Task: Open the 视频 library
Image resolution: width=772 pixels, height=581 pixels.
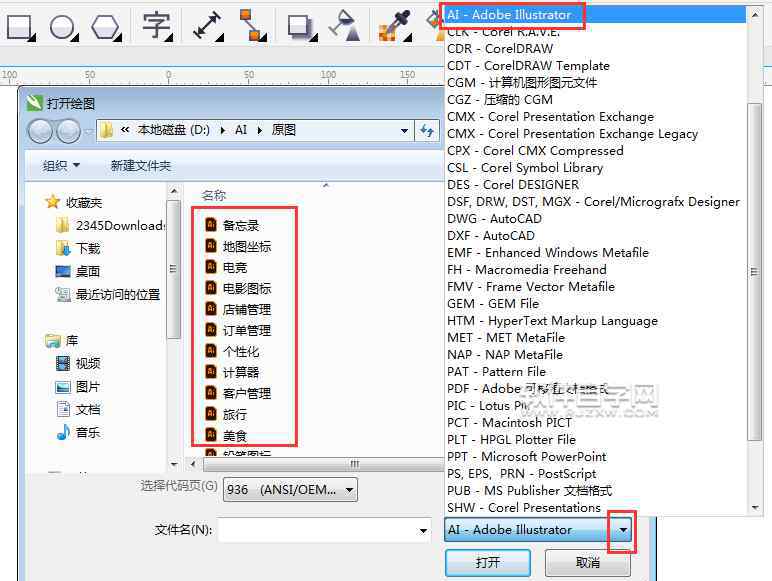Action: click(x=79, y=363)
